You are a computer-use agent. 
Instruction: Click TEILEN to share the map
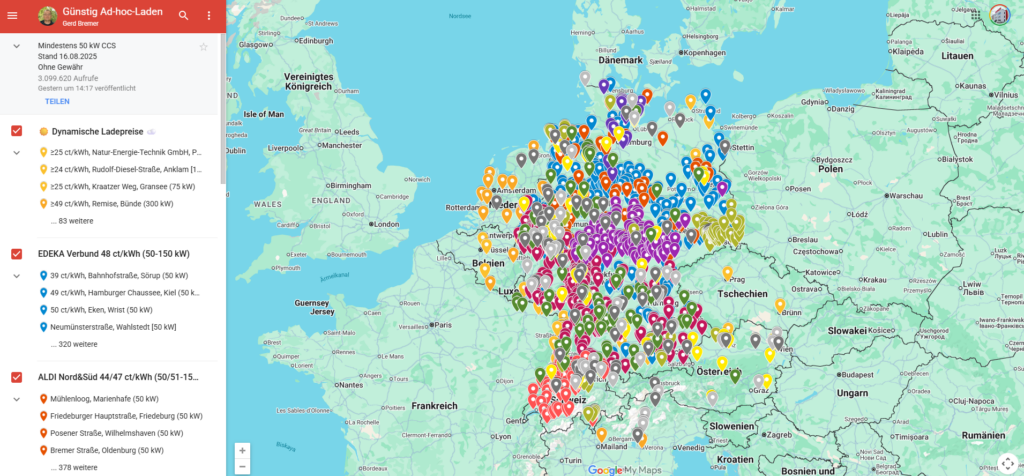(x=57, y=101)
